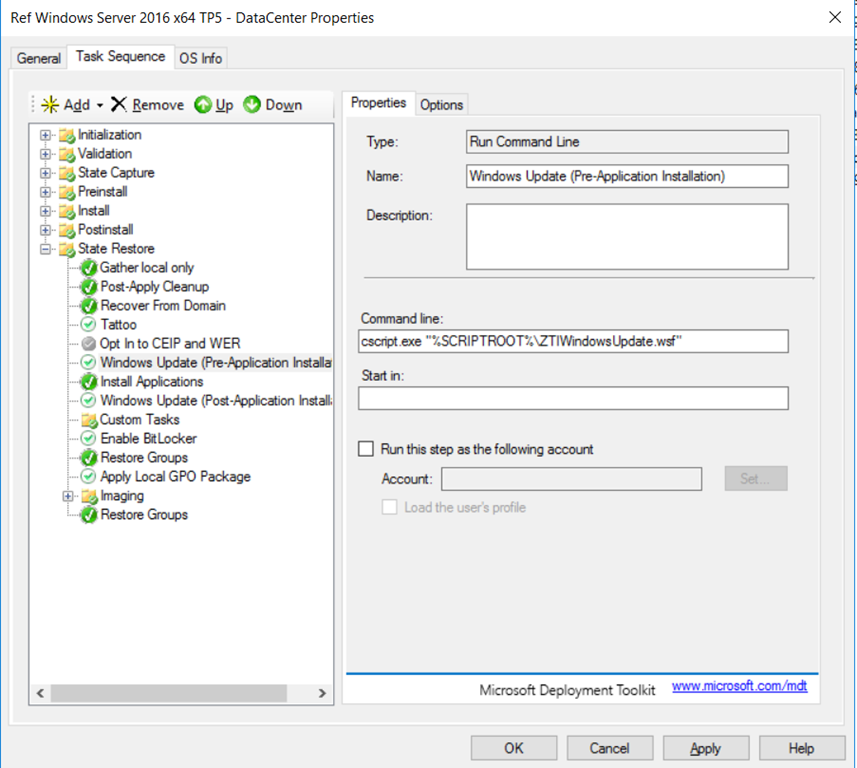Screen dimensions: 857x768
Task: Click the Custom Tasks folder icon
Action: pyautogui.click(x=89, y=420)
